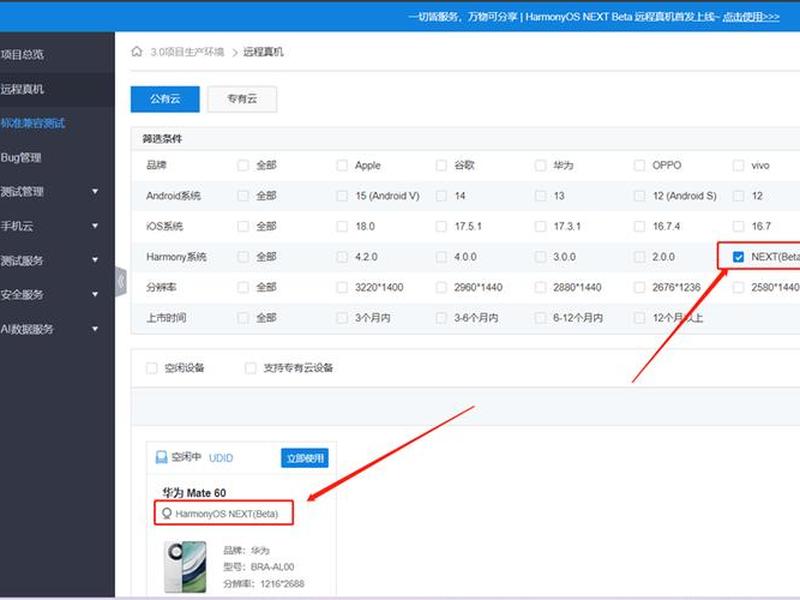Image resolution: width=800 pixels, height=600 pixels.
Task: Check the 全部 box in 分辨率 row
Action: tap(243, 287)
